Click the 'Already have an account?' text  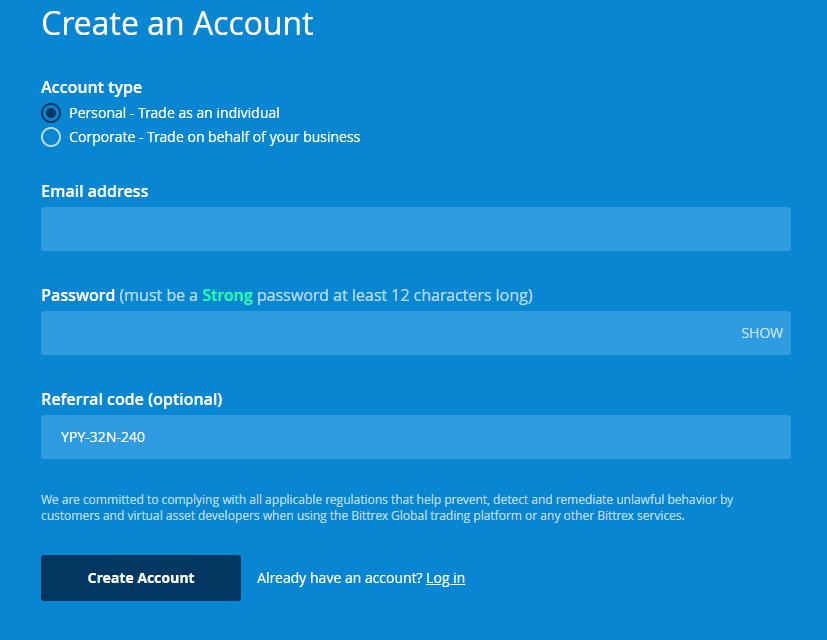pos(340,578)
